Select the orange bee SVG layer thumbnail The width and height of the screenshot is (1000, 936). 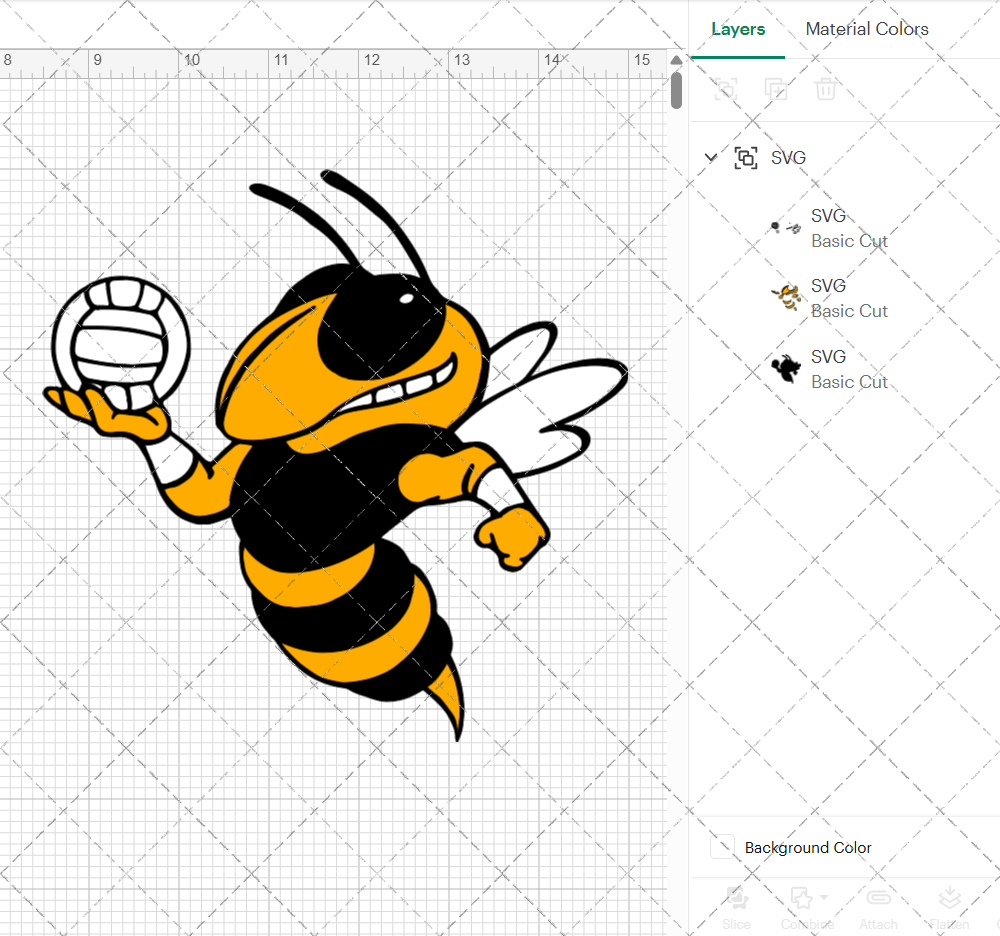point(787,297)
